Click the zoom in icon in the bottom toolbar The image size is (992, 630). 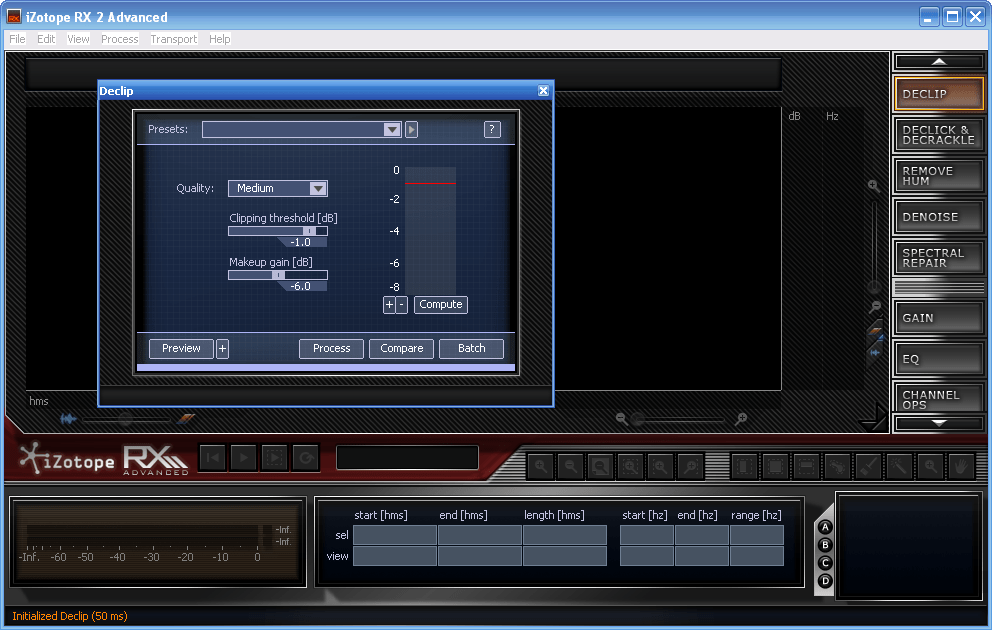(541, 467)
